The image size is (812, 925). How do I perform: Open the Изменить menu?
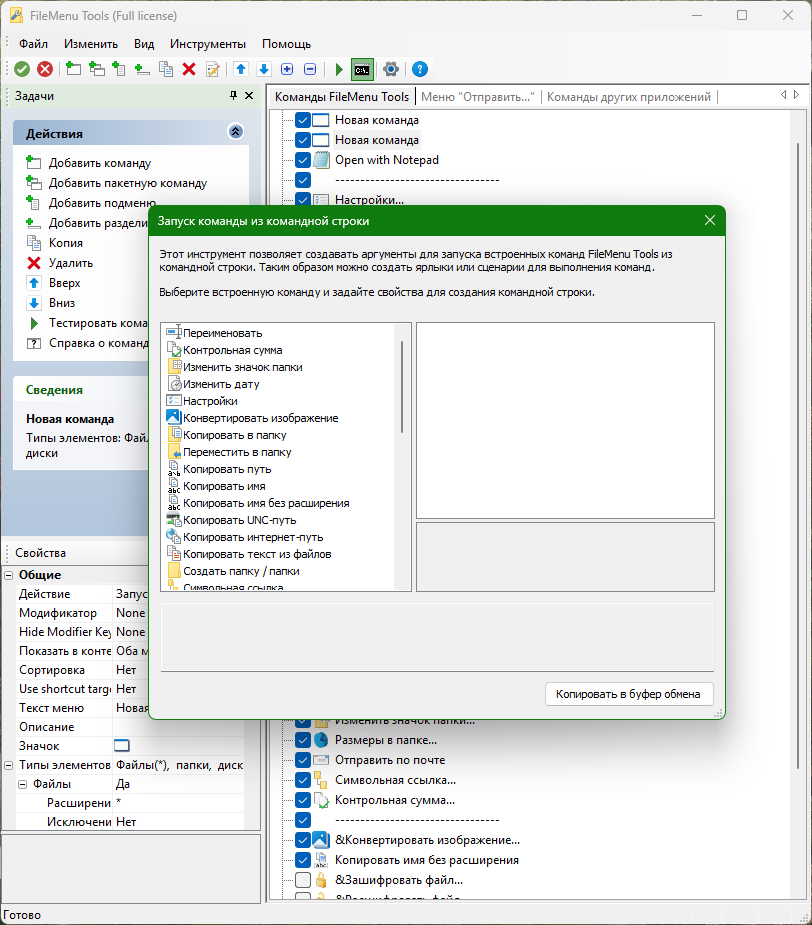click(x=91, y=44)
